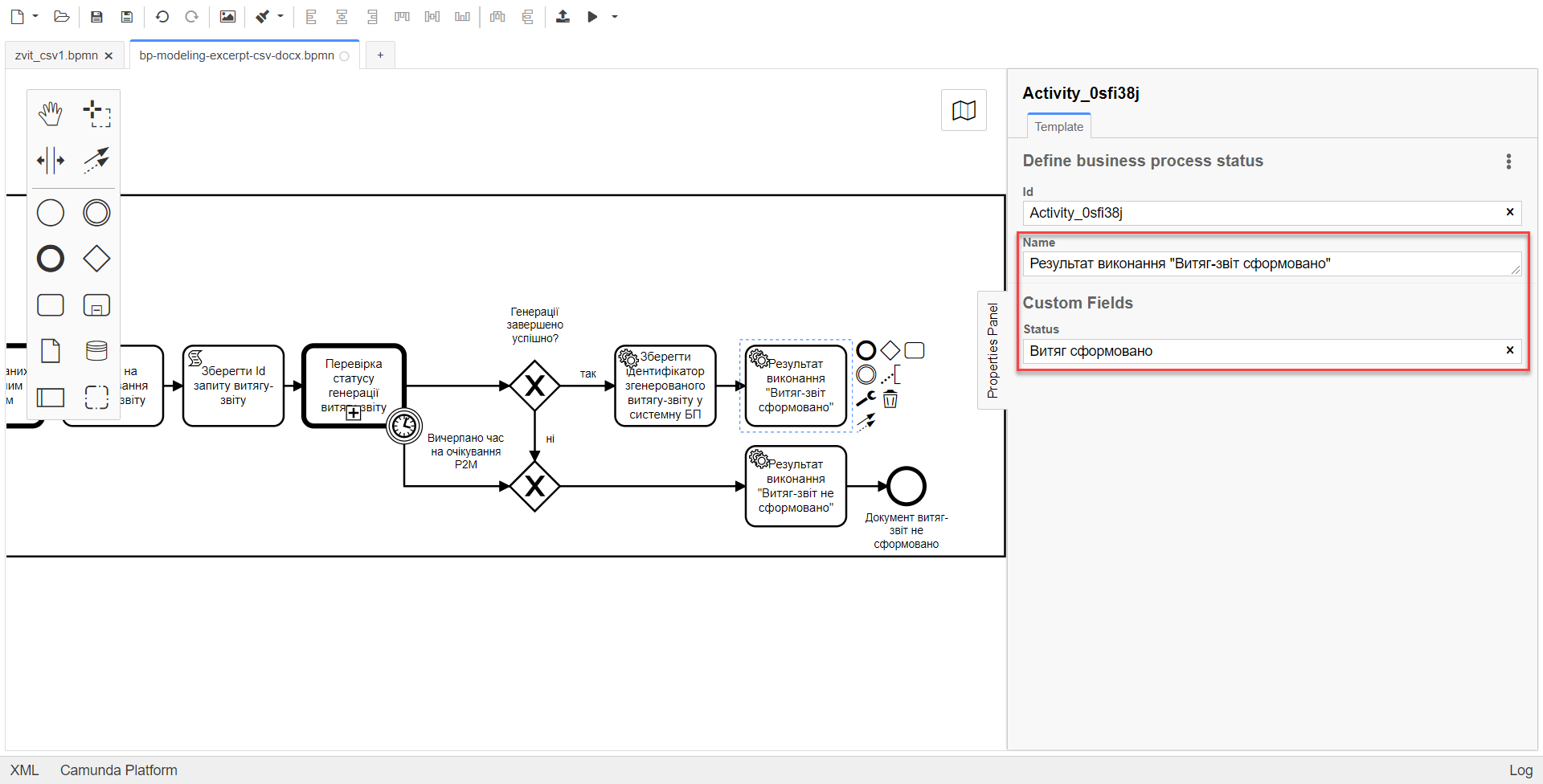Set element color with the brush icon
Viewport: 1543px width, 784px height.
pos(263,16)
